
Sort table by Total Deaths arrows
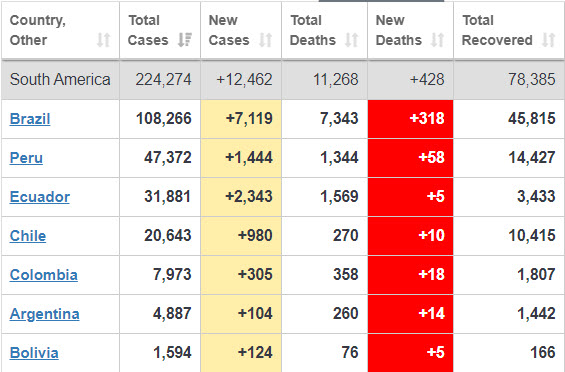(x=352, y=40)
